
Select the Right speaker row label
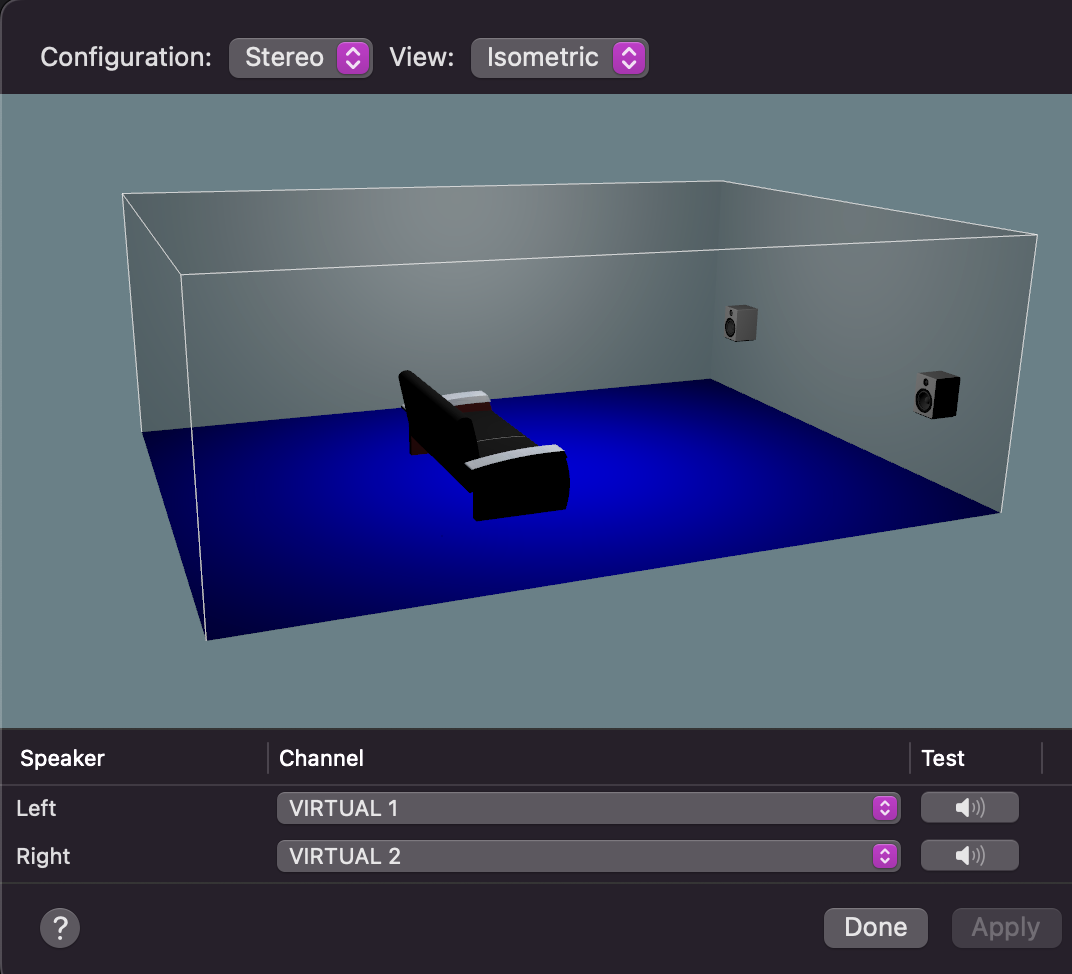tap(44, 856)
